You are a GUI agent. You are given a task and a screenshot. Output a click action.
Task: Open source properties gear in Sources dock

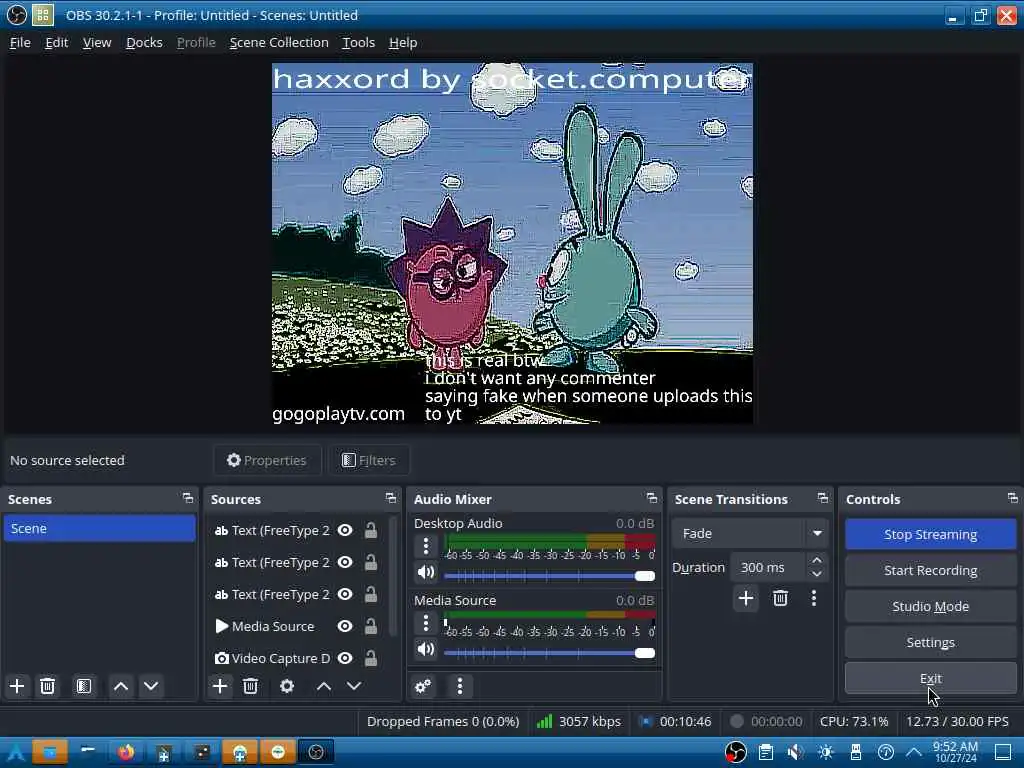pos(287,686)
